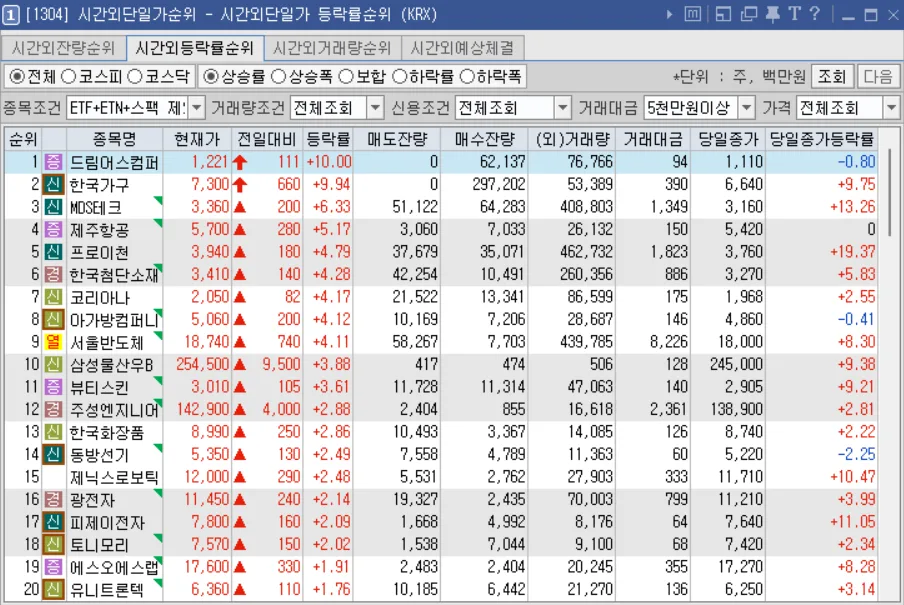Click the 조회 button
The width and height of the screenshot is (904, 605).
832,77
